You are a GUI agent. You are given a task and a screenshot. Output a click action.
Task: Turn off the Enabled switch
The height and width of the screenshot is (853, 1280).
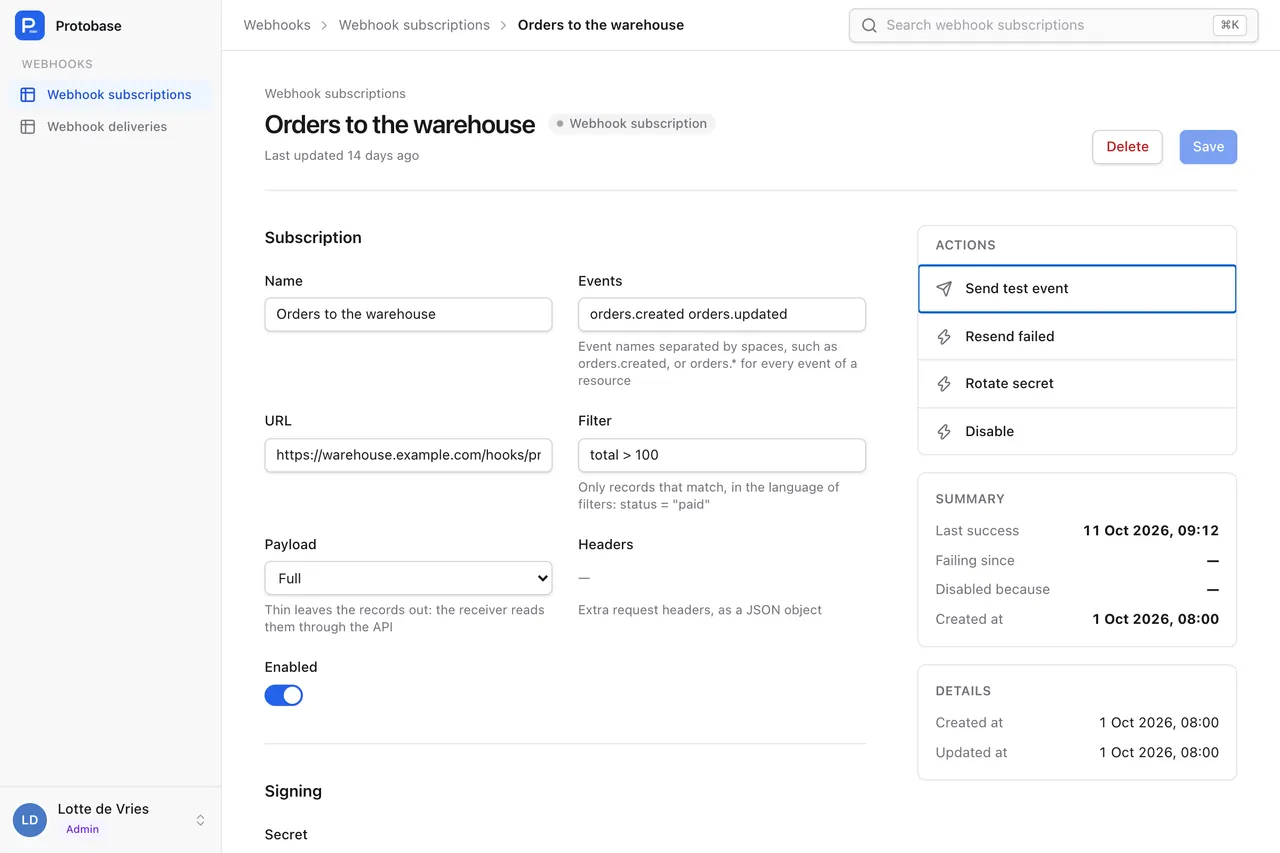coord(284,695)
